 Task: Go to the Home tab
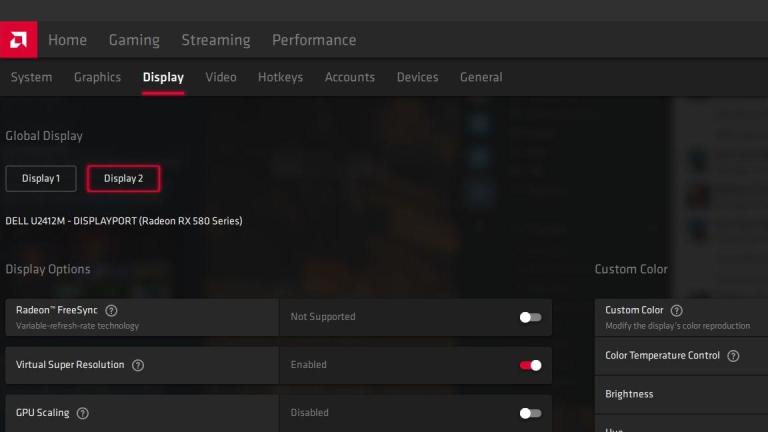tap(68, 40)
